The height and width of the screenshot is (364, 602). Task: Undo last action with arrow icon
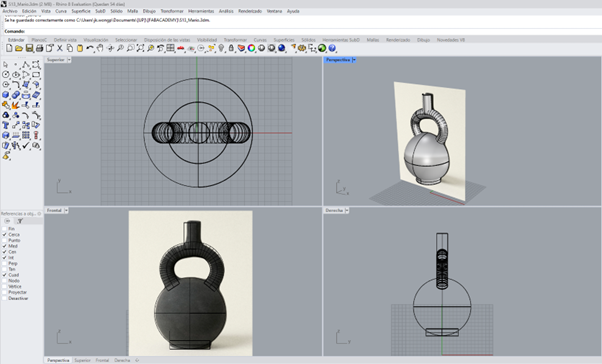pos(90,48)
